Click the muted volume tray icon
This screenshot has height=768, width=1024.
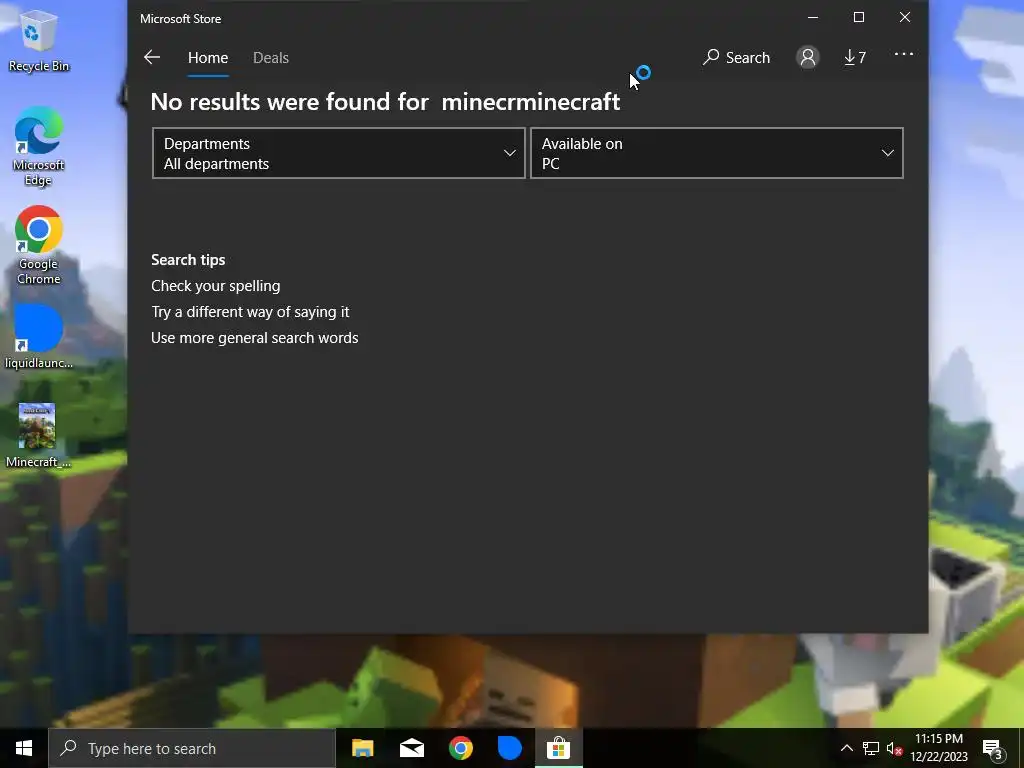894,748
